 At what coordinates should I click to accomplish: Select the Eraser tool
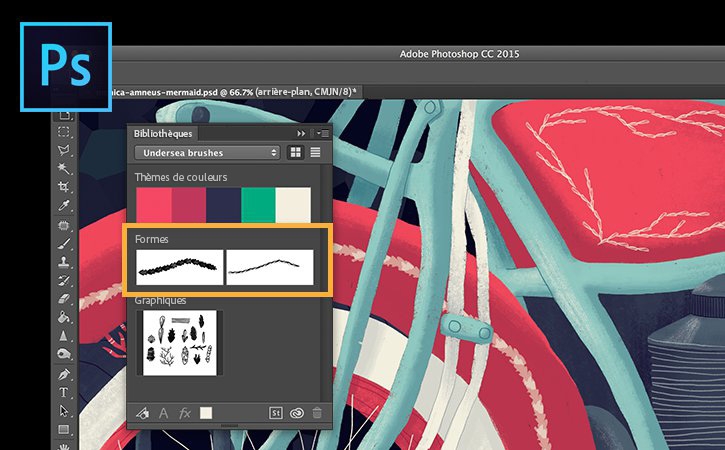click(64, 299)
